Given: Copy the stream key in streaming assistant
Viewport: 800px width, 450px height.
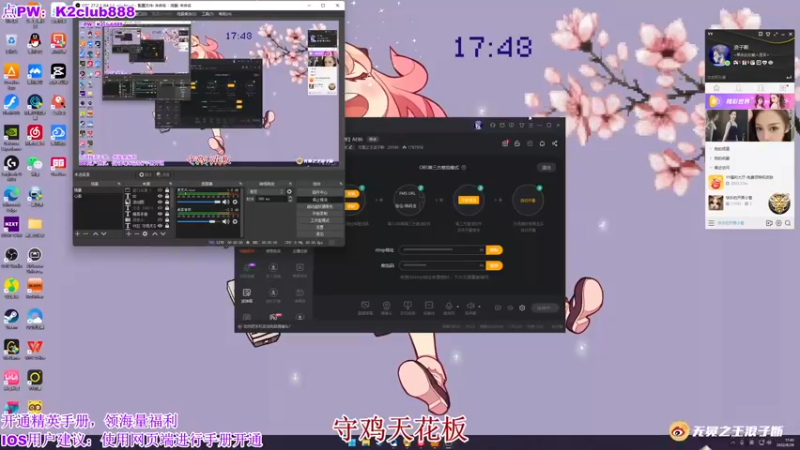Looking at the screenshot, I should (x=494, y=266).
